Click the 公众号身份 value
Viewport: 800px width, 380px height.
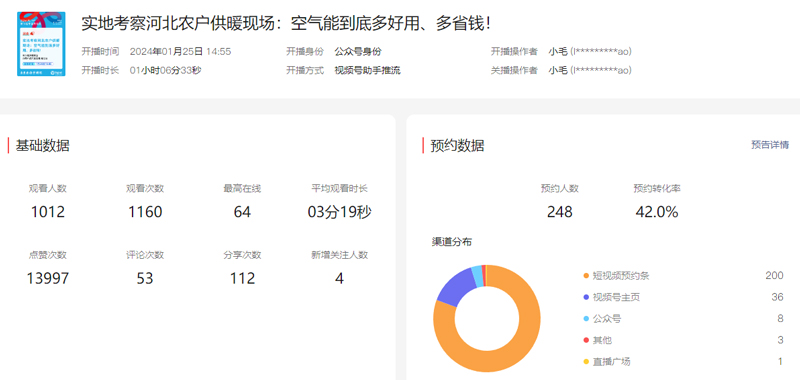(x=358, y=52)
